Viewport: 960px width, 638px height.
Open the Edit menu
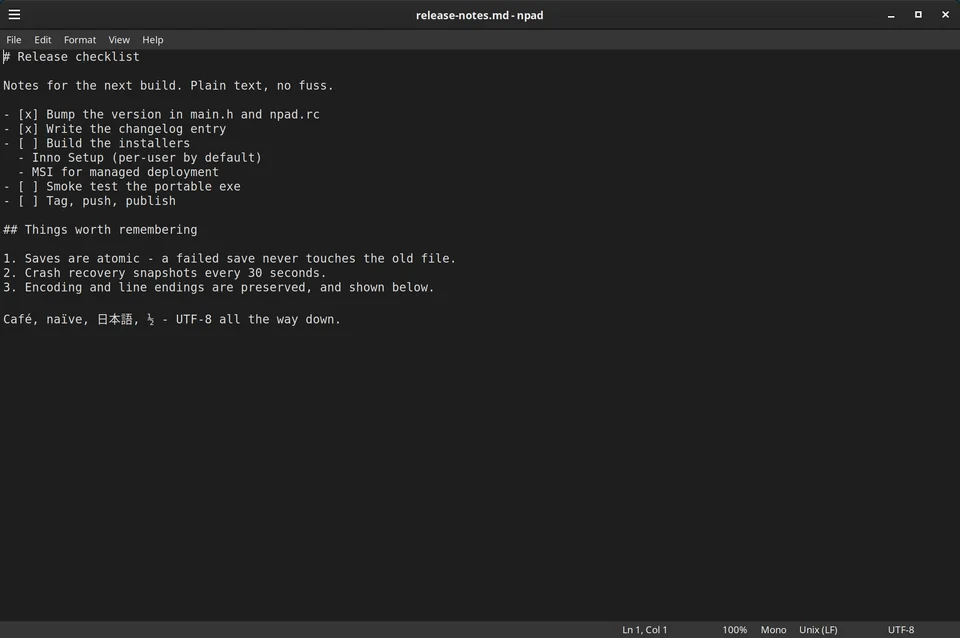43,40
